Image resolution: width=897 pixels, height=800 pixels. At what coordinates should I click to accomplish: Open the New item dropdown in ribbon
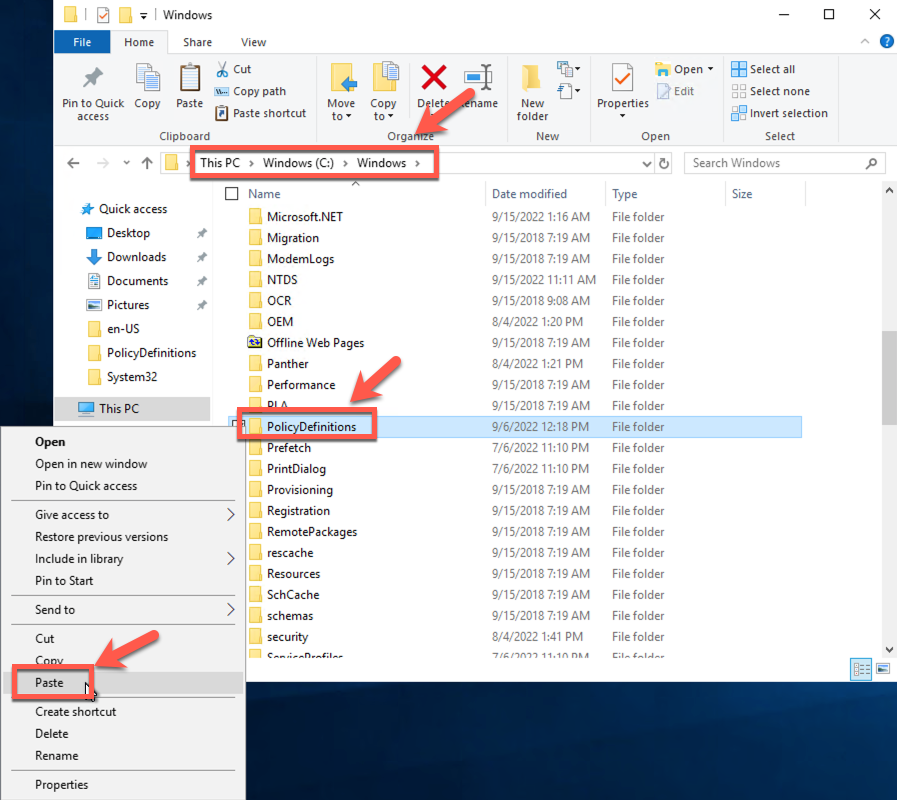[568, 69]
